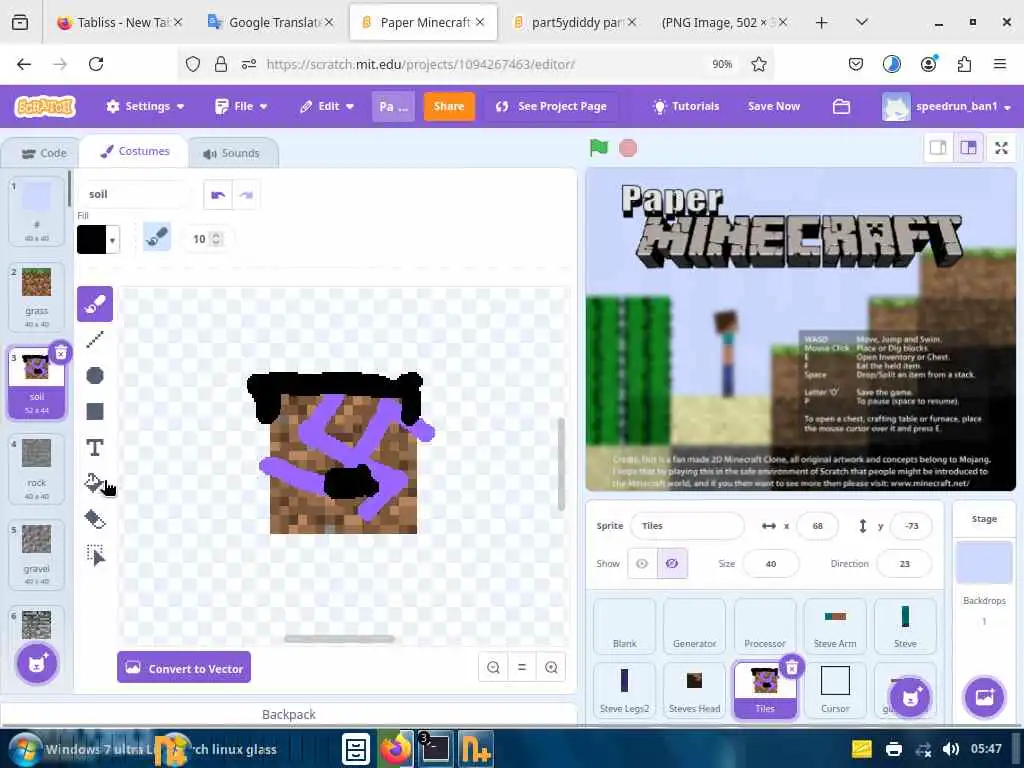1024x768 pixels.
Task: Switch to large stage layout
Action: coord(968,148)
